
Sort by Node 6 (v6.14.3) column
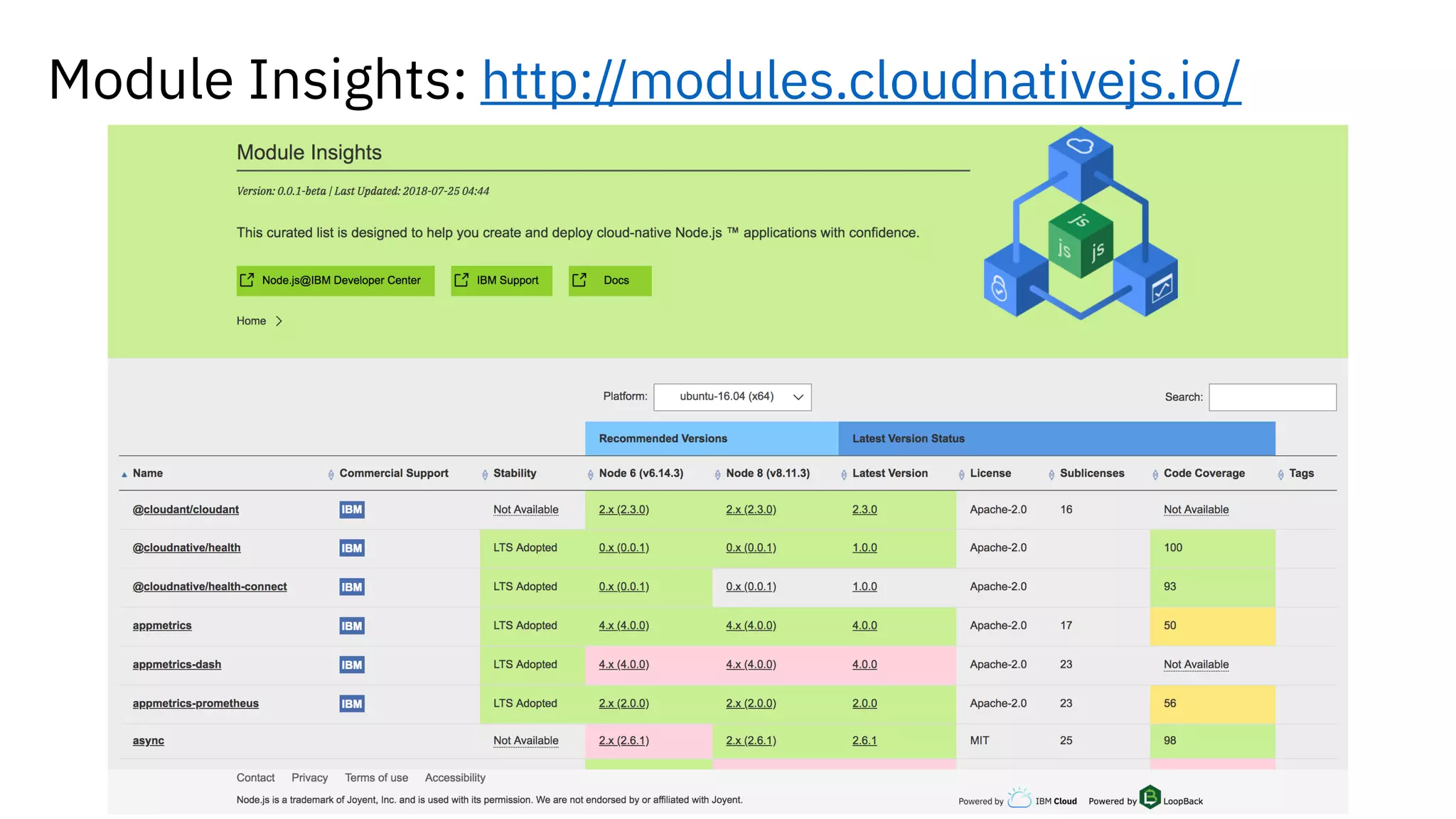(641, 473)
